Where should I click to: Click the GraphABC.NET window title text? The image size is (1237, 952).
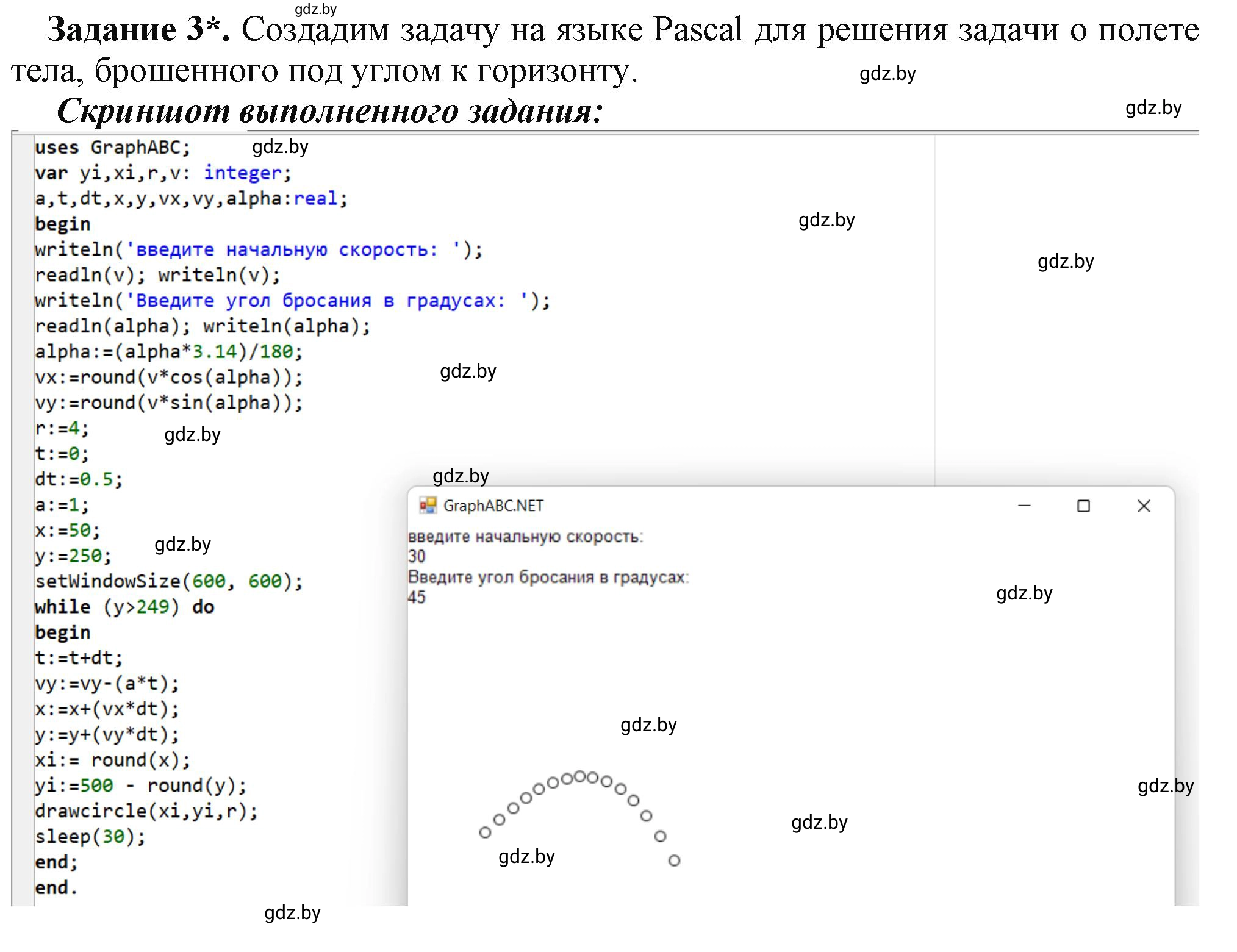[x=493, y=506]
